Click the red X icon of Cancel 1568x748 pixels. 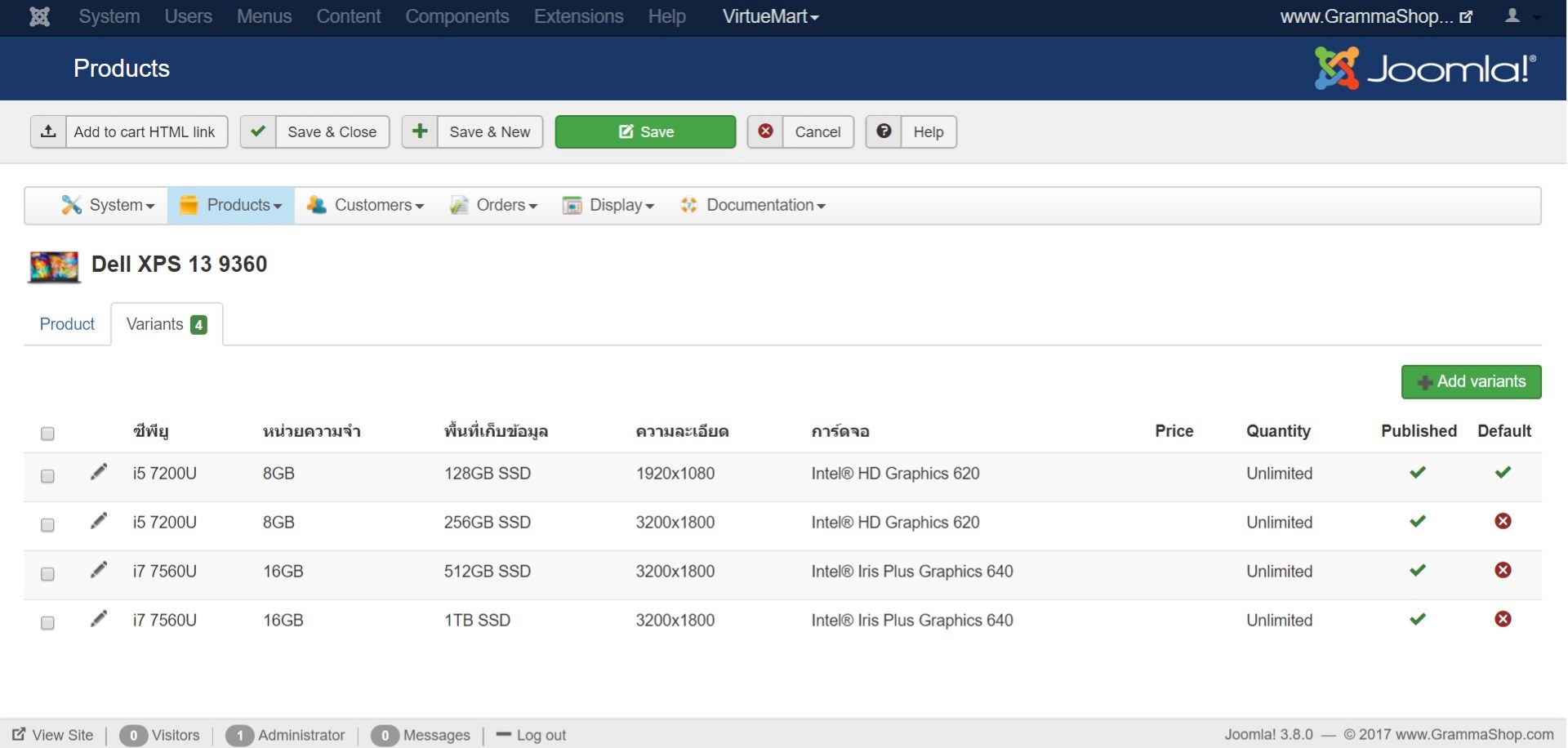point(765,131)
